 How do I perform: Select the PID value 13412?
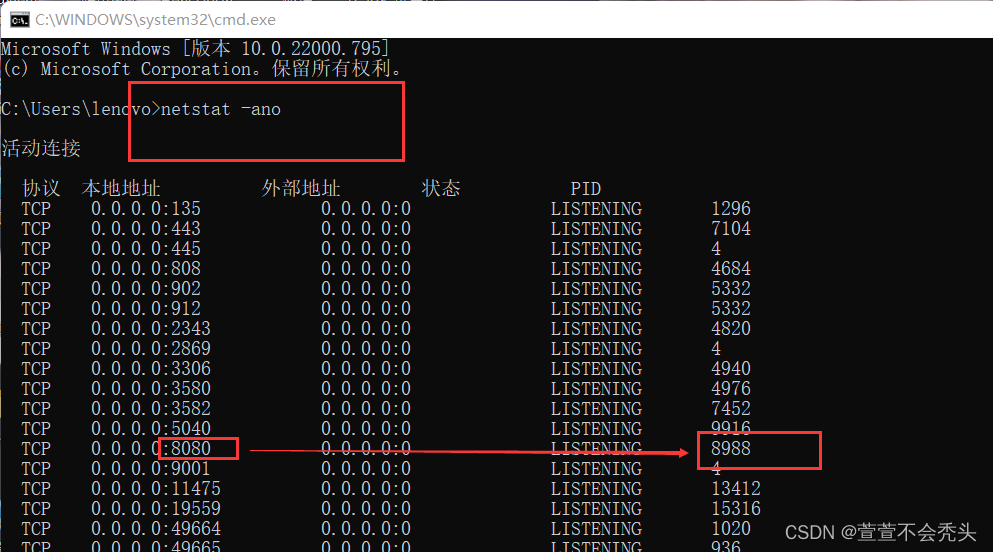(736, 489)
